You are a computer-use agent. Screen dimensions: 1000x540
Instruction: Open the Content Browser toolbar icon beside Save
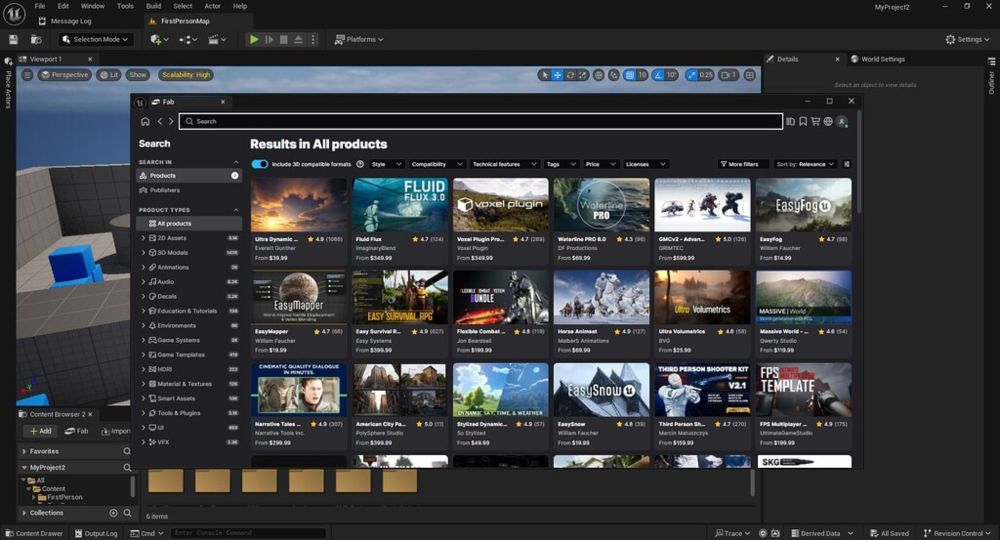[x=36, y=40]
